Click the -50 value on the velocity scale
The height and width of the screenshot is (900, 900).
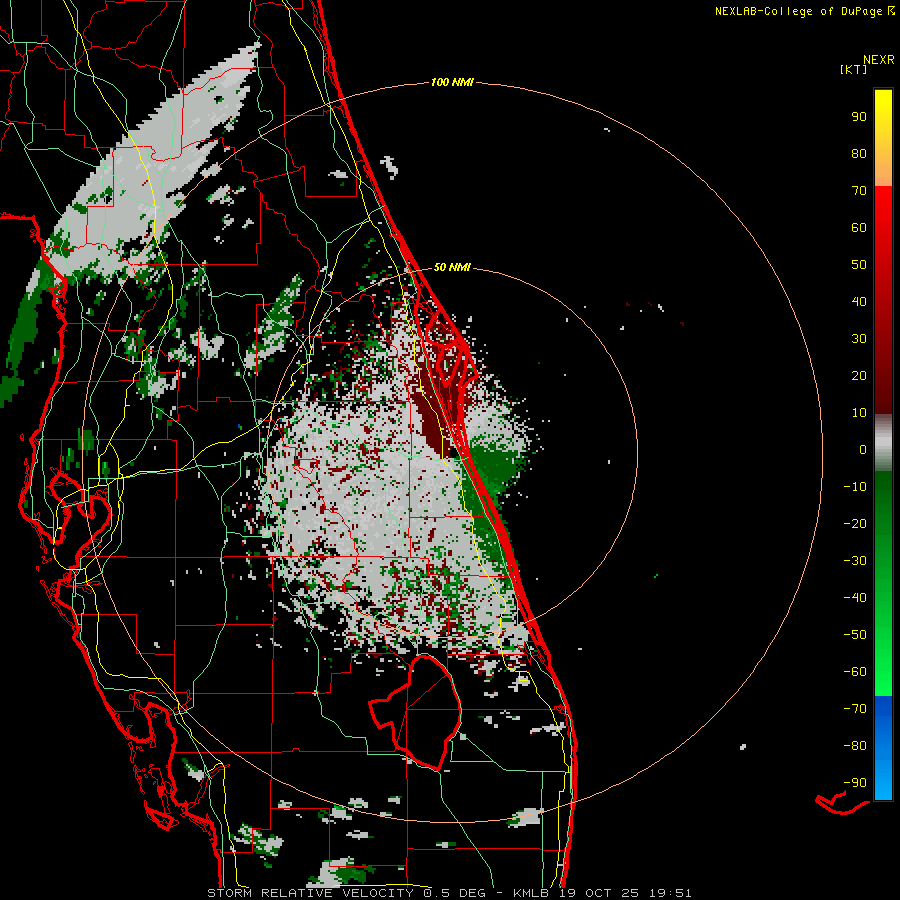pos(855,635)
